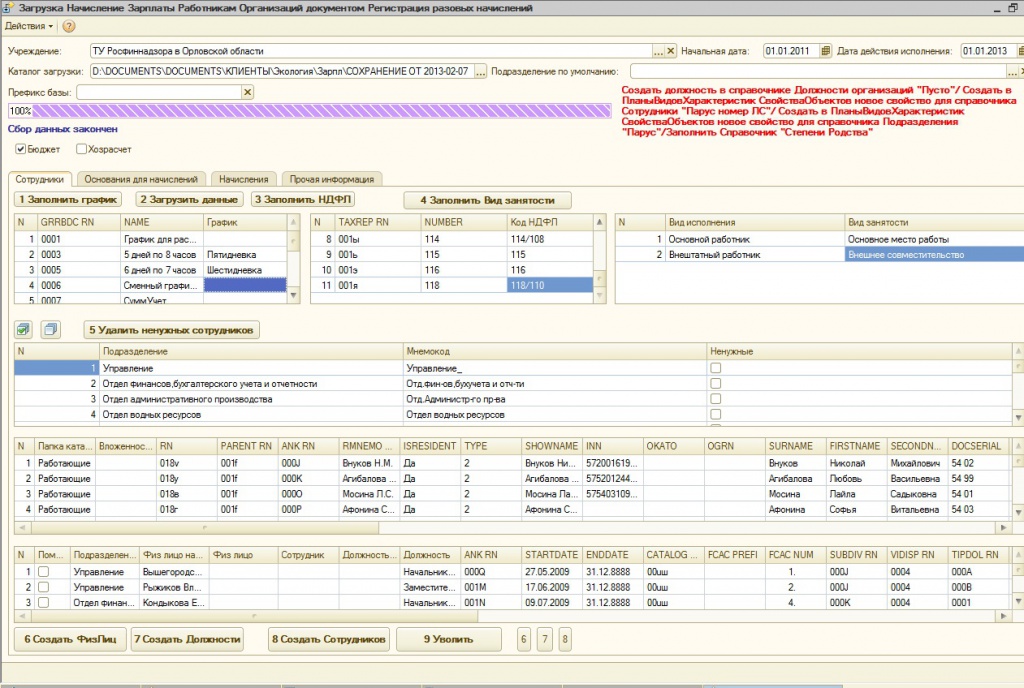Mark Управление department as Ненужные
Viewport: 1024px width, 688px height.
point(716,368)
